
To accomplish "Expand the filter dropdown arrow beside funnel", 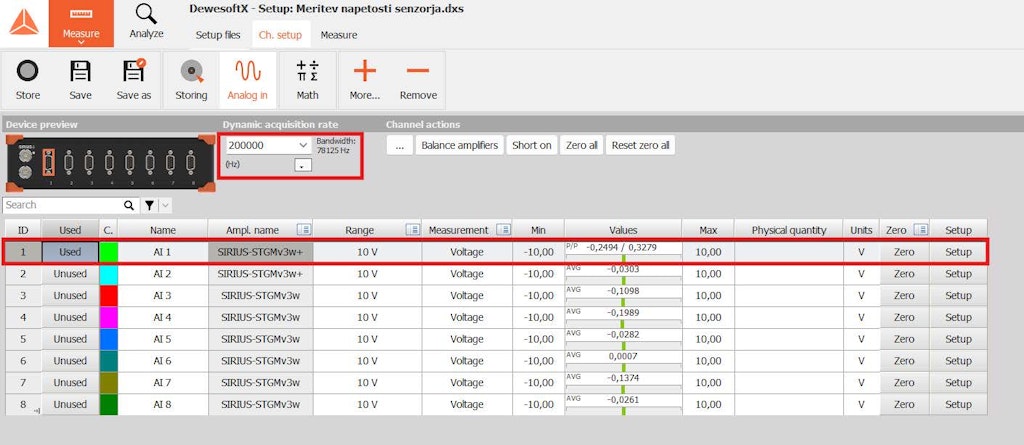I will click(165, 205).
